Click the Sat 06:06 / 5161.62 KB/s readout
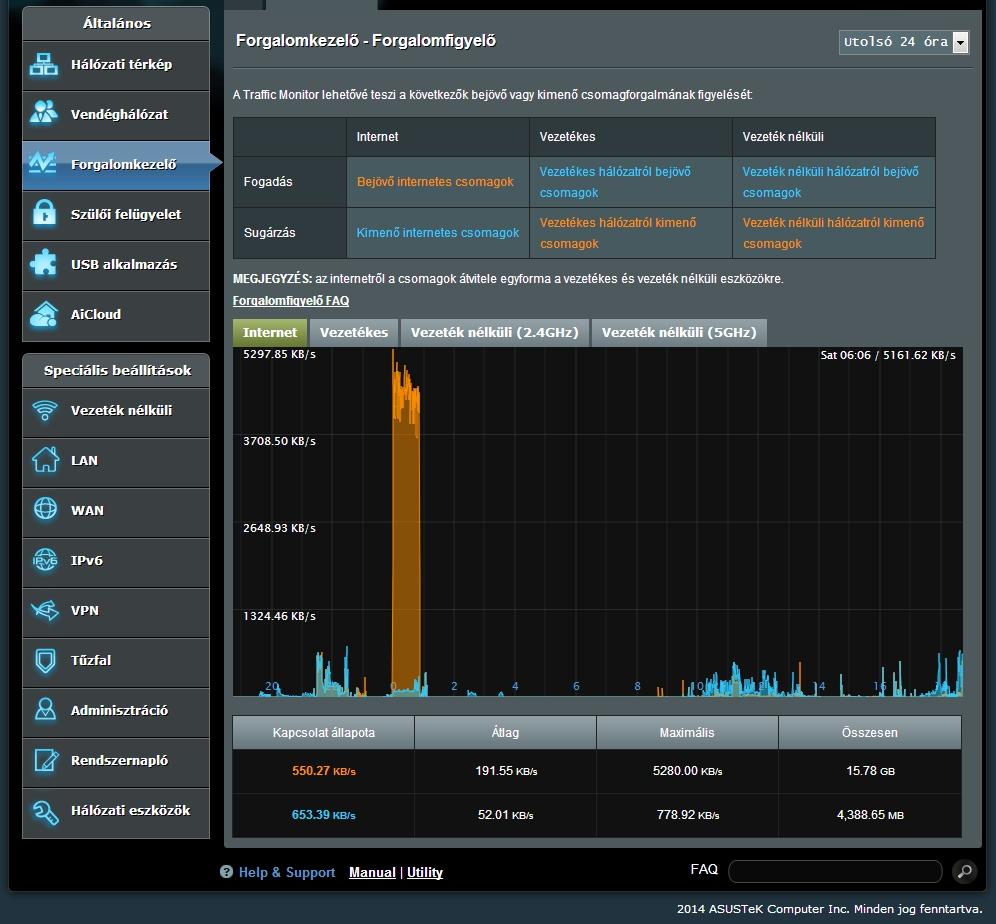Image resolution: width=996 pixels, height=924 pixels. click(887, 355)
